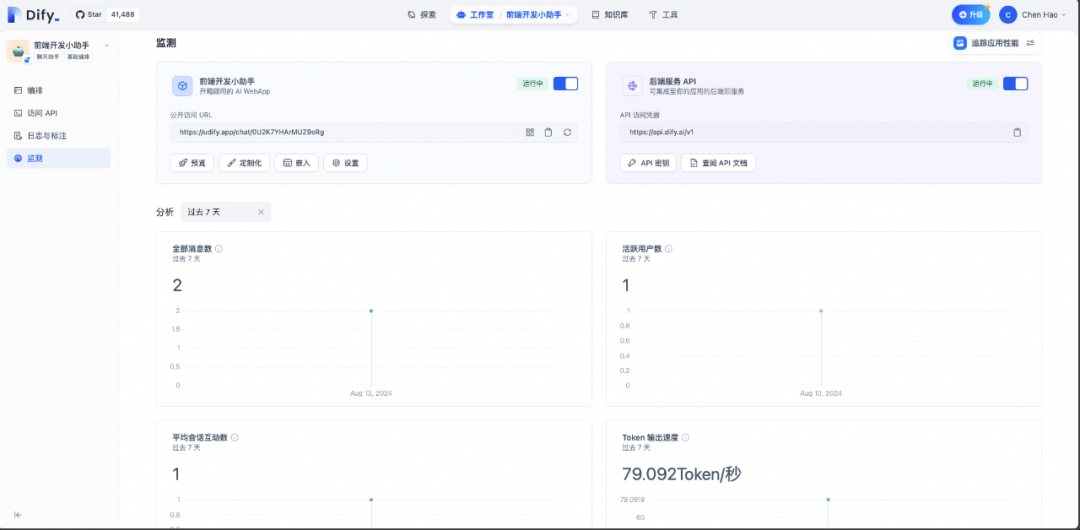Viewport: 1080px width, 530px height.
Task: Select 监测 in sidebar
Action: tap(59, 159)
